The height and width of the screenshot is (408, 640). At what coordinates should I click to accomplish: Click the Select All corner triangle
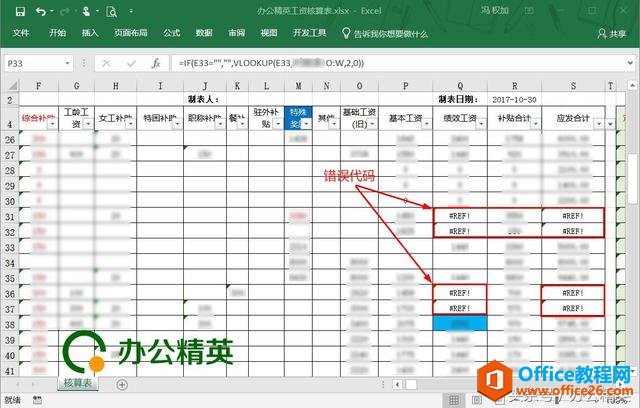(13, 86)
